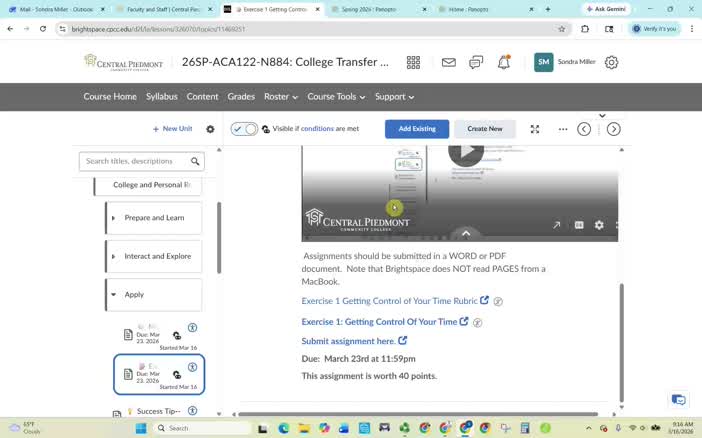This screenshot has height=438, width=702.
Task: Go to previous topic arrow
Action: click(x=584, y=129)
